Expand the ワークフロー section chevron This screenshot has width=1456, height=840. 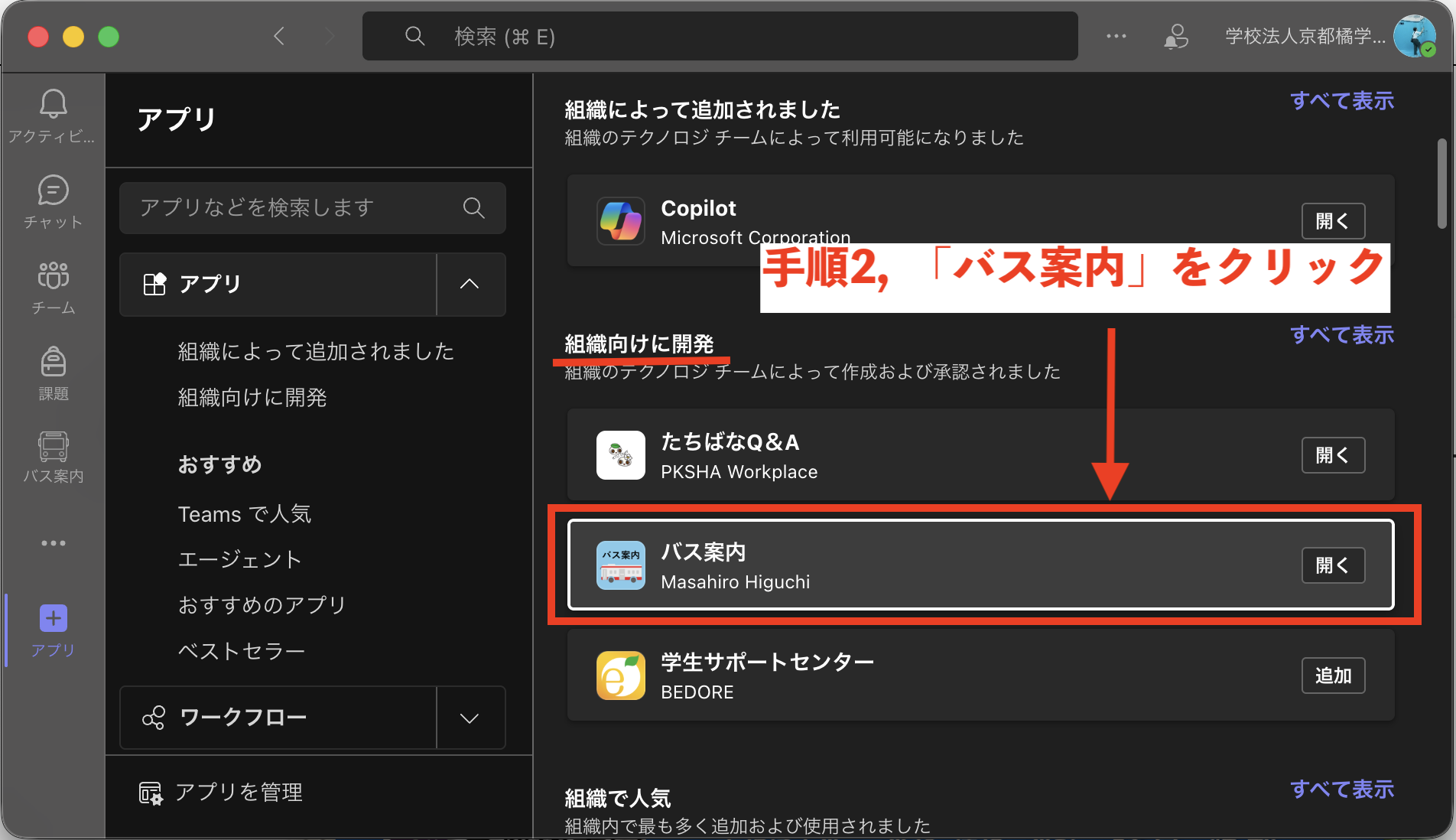coord(470,718)
